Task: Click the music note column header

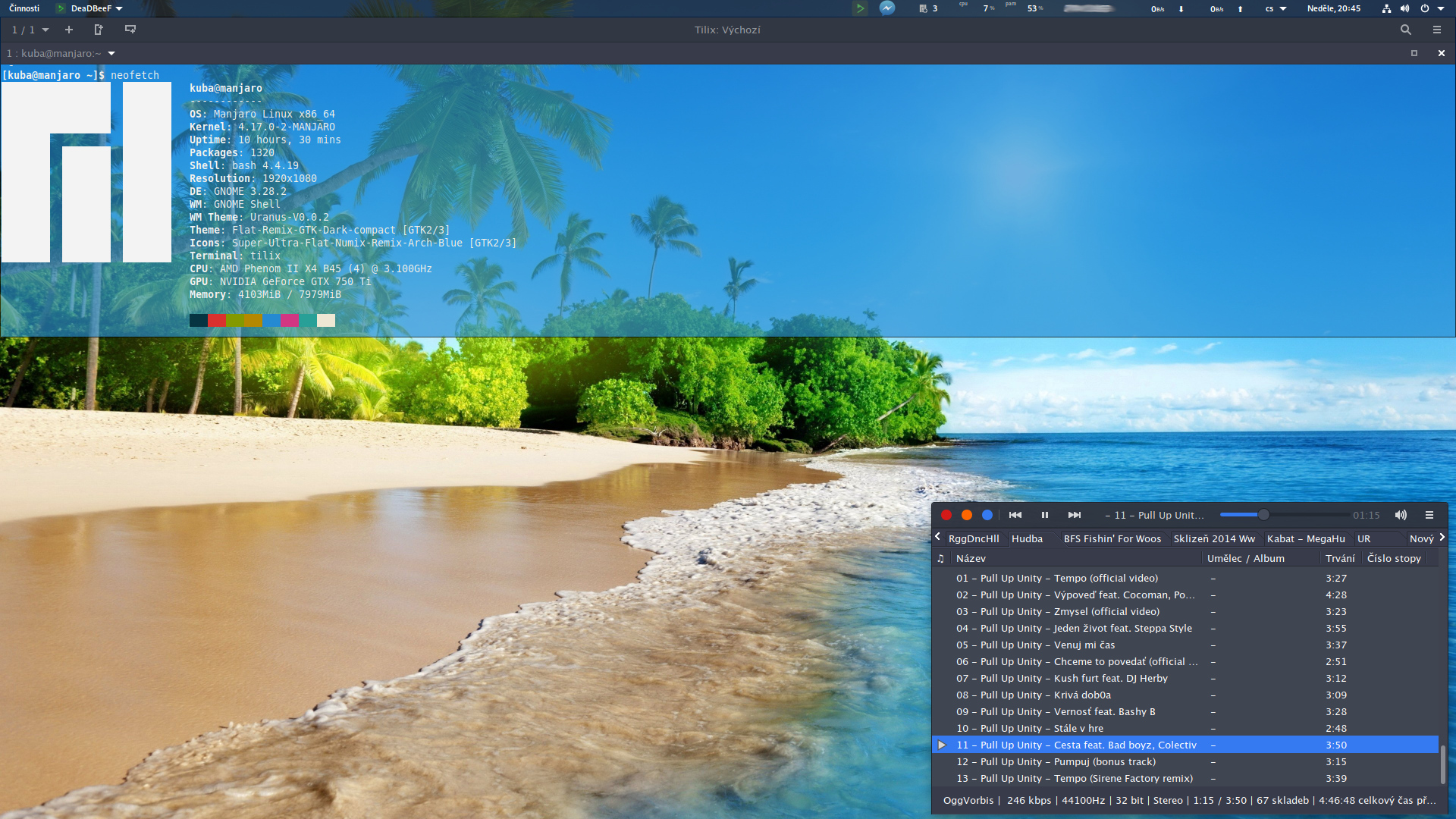Action: pyautogui.click(x=941, y=558)
